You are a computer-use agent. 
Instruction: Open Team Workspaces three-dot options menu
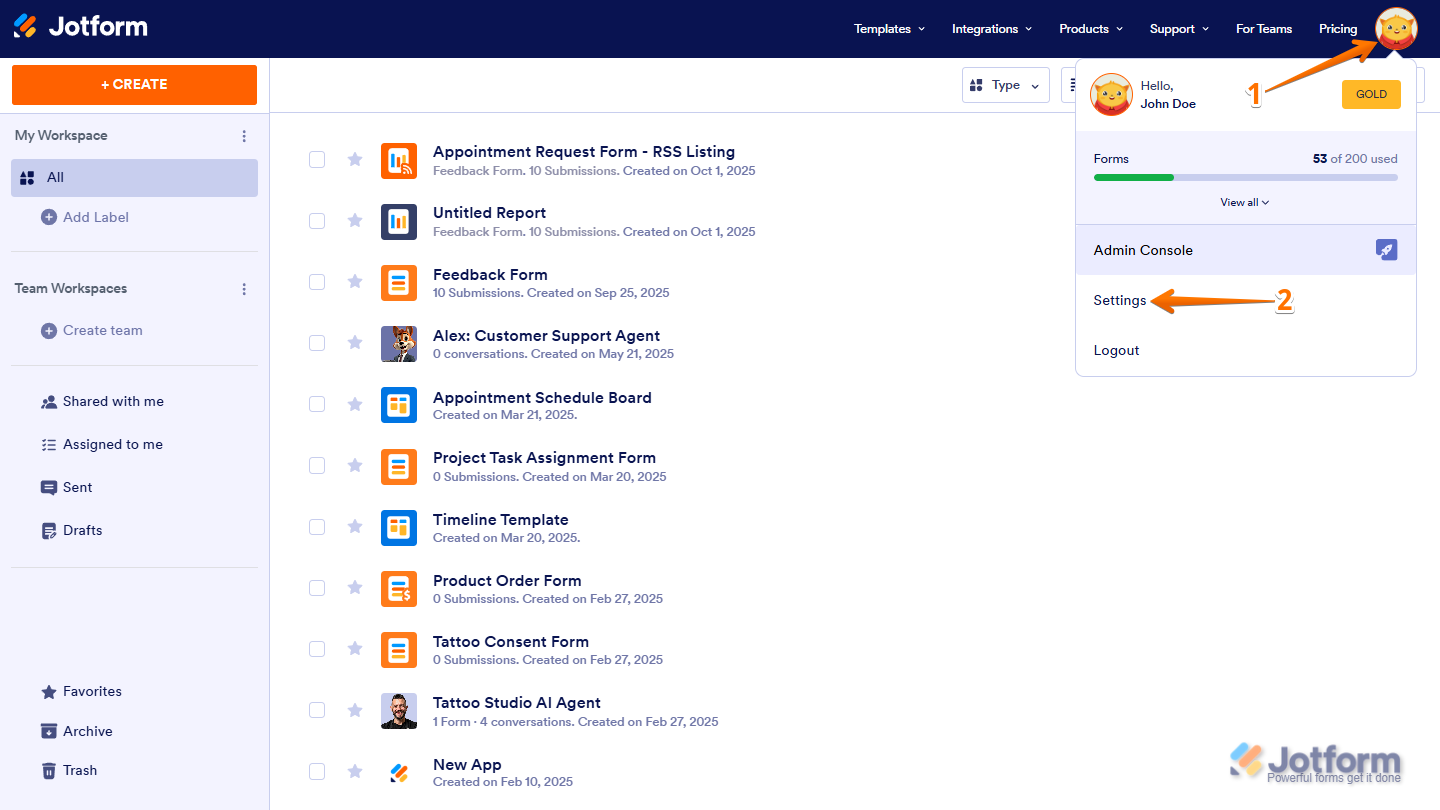(x=244, y=289)
